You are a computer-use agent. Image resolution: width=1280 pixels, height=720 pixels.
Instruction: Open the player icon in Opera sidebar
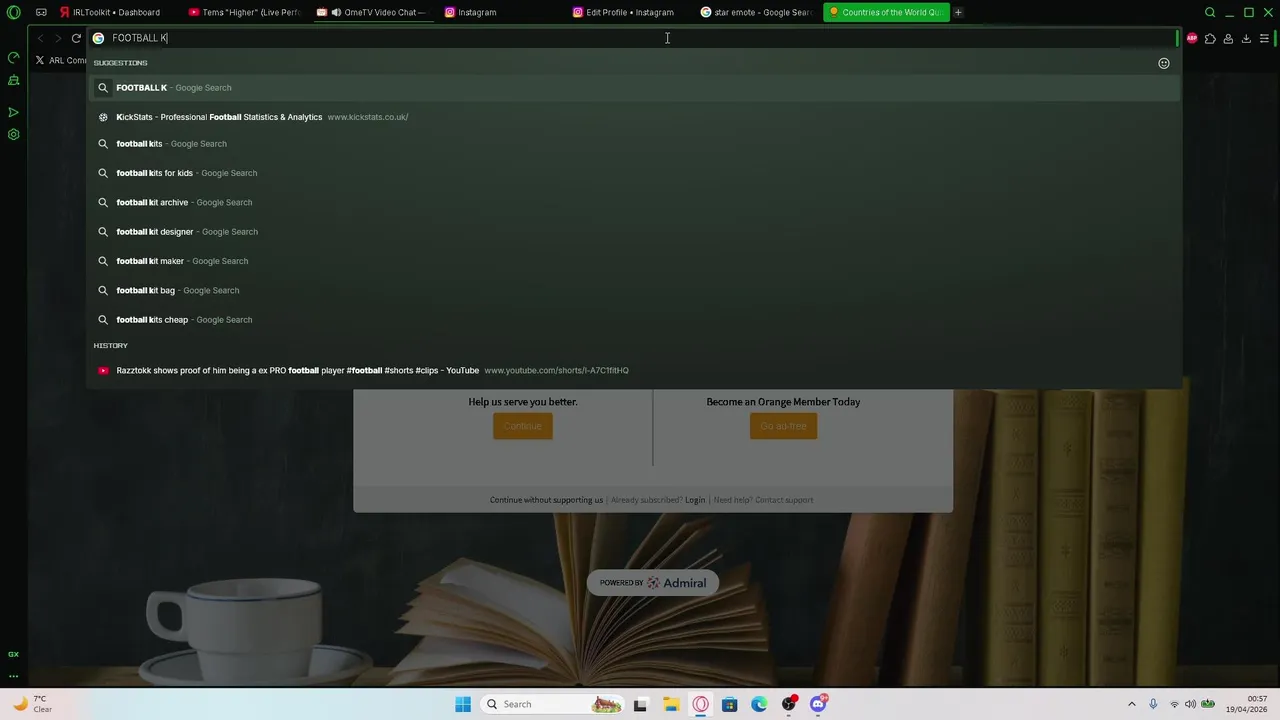14,112
